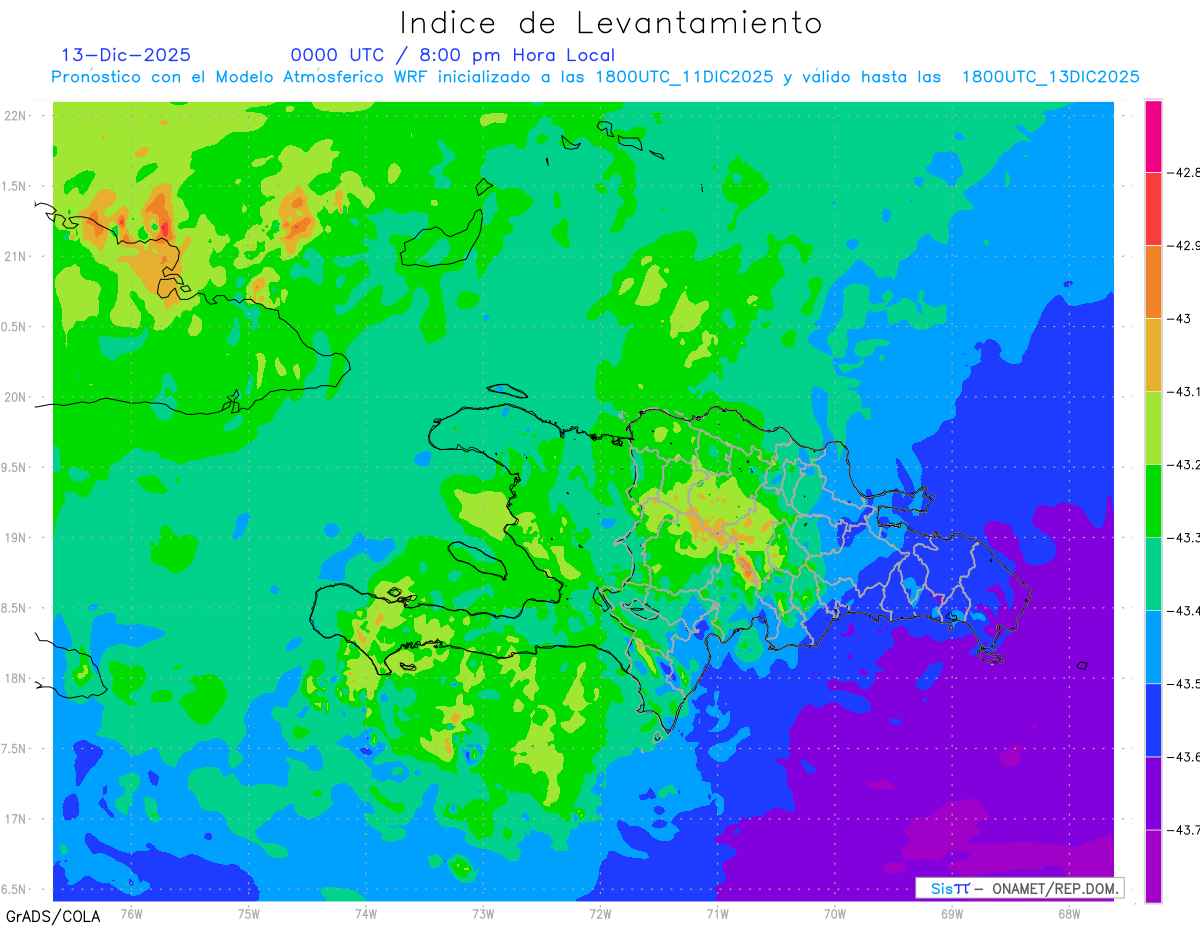Viewport: 1200px width, 927px height.
Task: Click the colorbar value -43.4
Action: click(1184, 610)
